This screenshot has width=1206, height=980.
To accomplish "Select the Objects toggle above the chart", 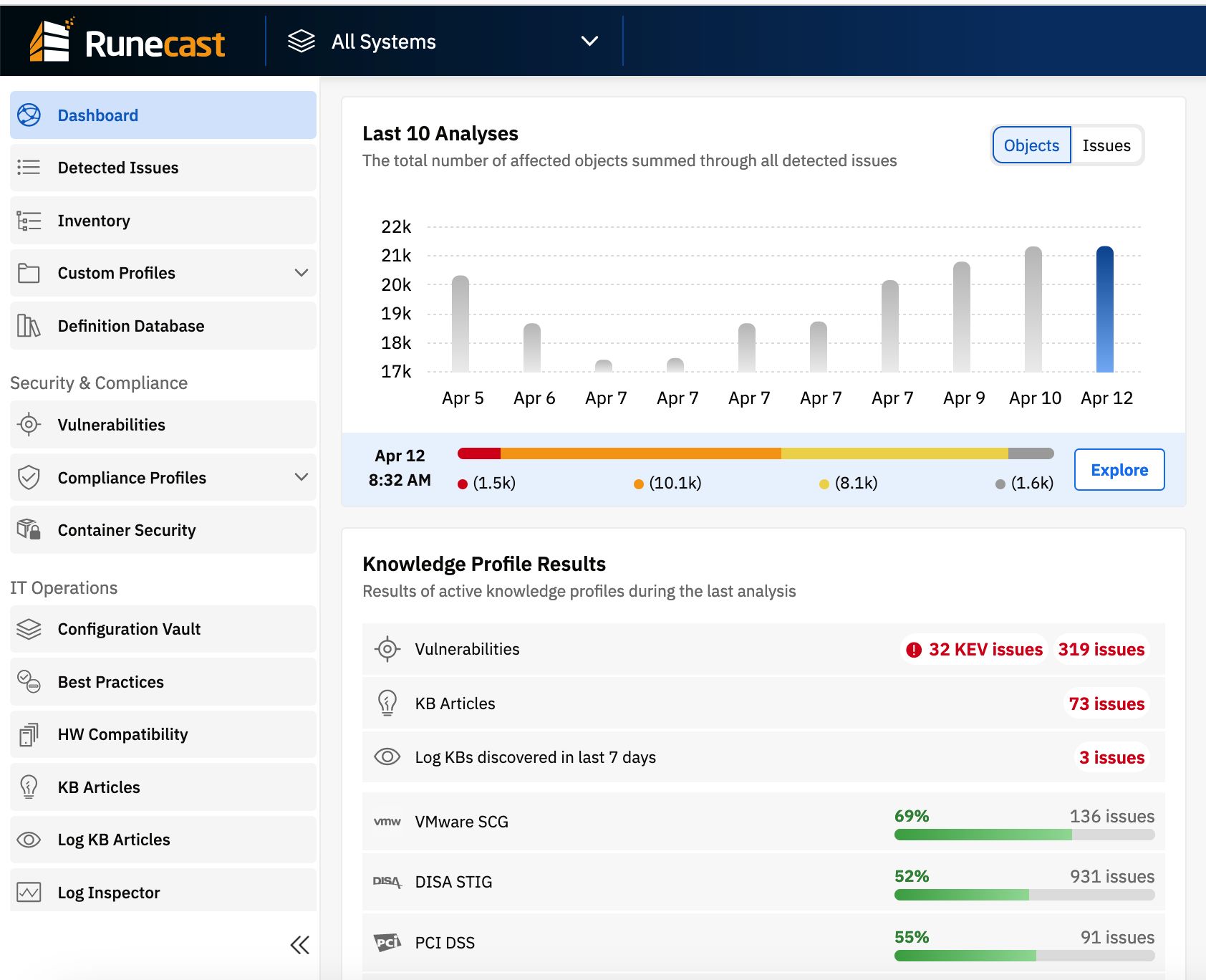I will [x=1031, y=145].
